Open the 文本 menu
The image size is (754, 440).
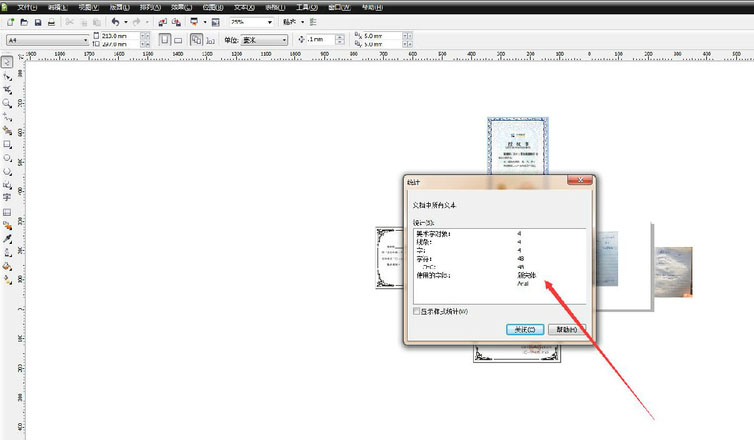pos(243,7)
